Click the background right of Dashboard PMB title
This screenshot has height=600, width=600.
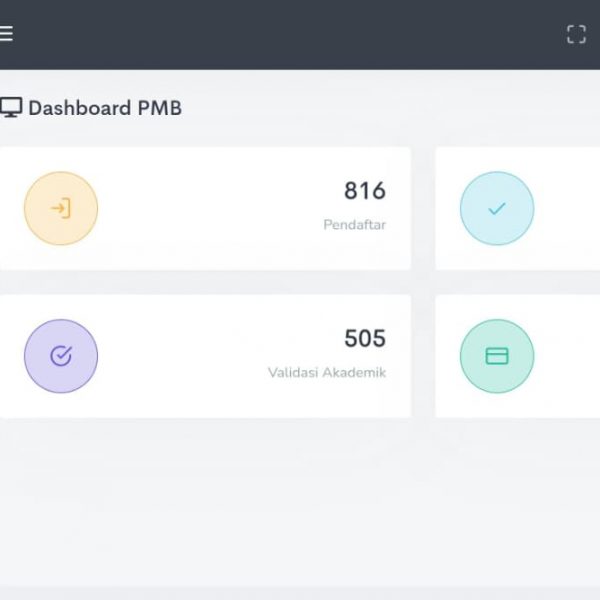(x=400, y=108)
